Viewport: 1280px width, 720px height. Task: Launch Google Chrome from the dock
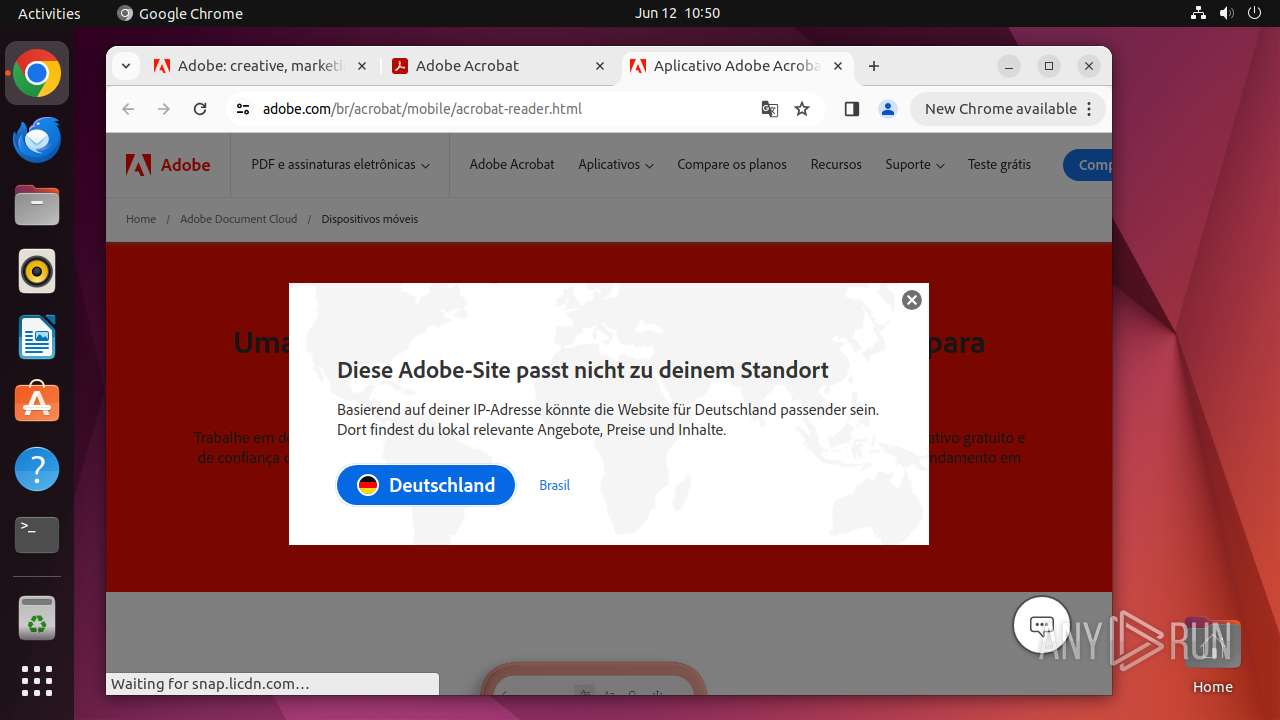tap(37, 74)
